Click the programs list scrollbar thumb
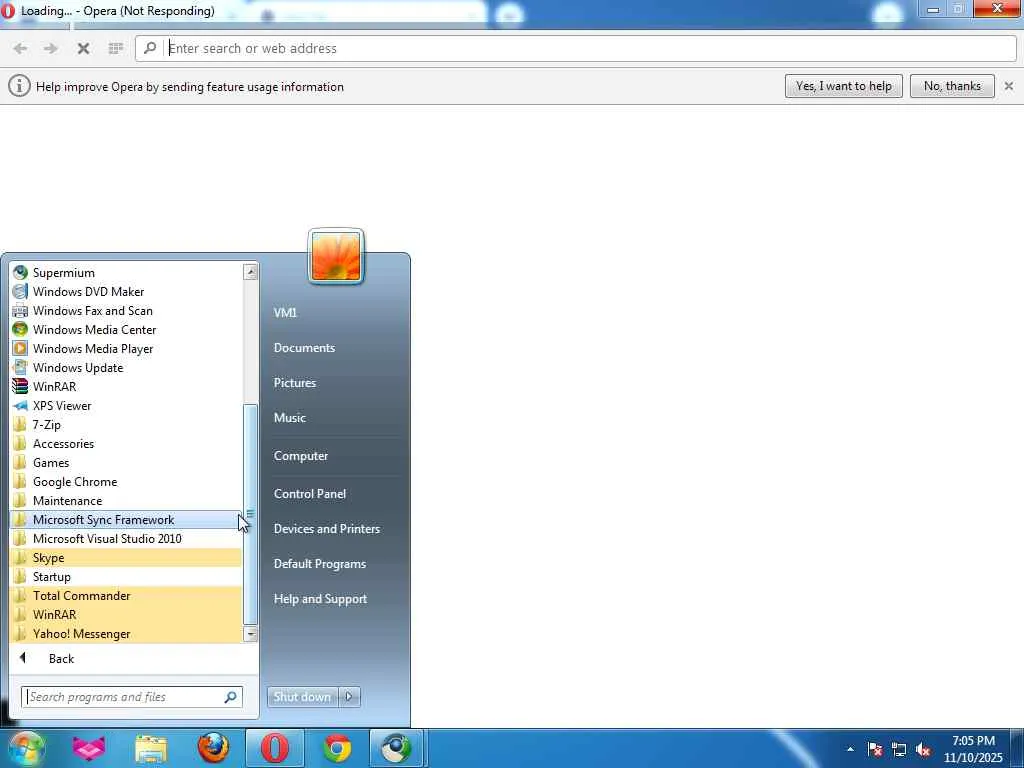Viewport: 1024px width, 768px height. [x=250, y=514]
